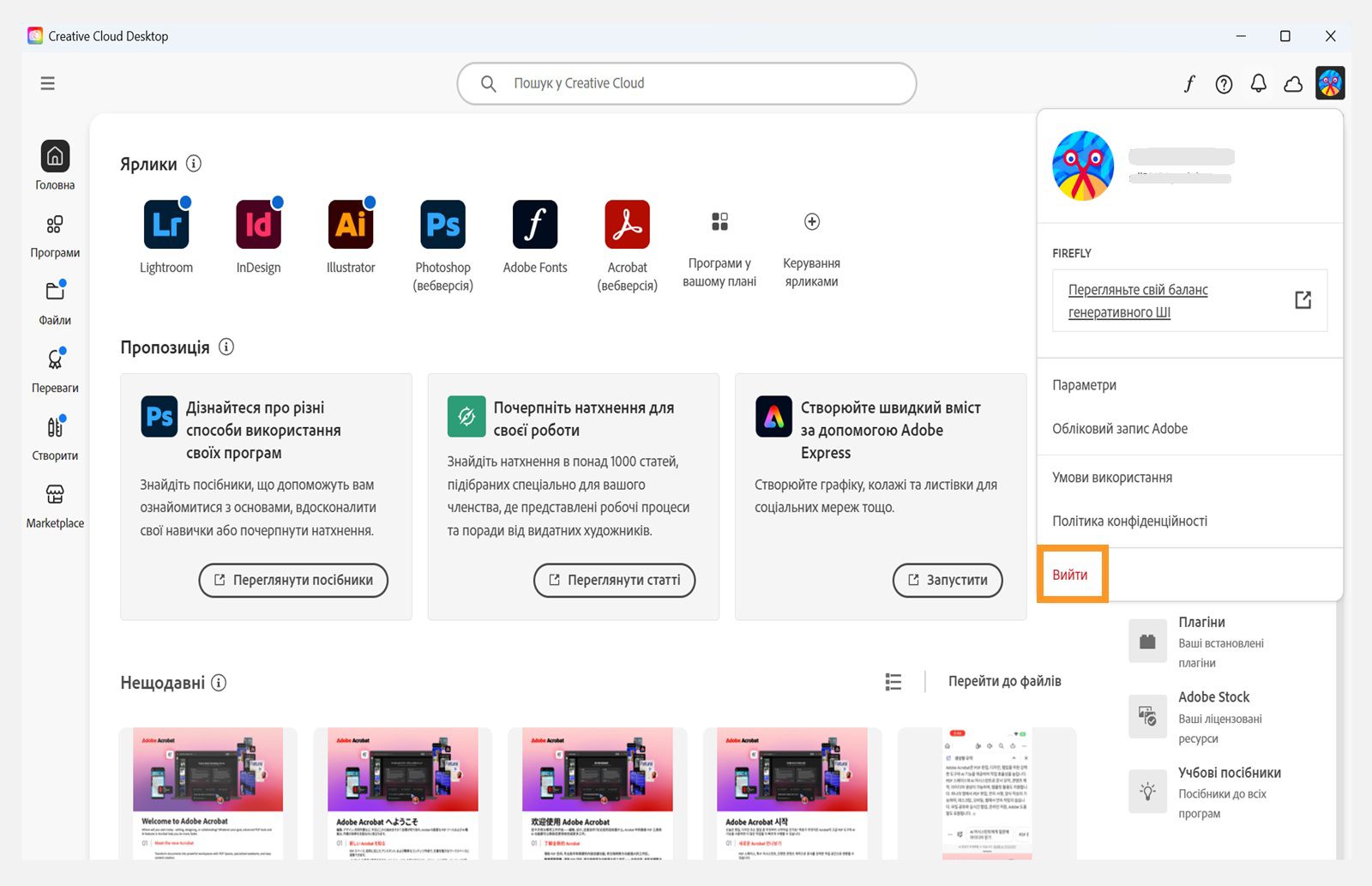Click Запустити button for Adobe Express
1372x886 pixels.
[948, 580]
